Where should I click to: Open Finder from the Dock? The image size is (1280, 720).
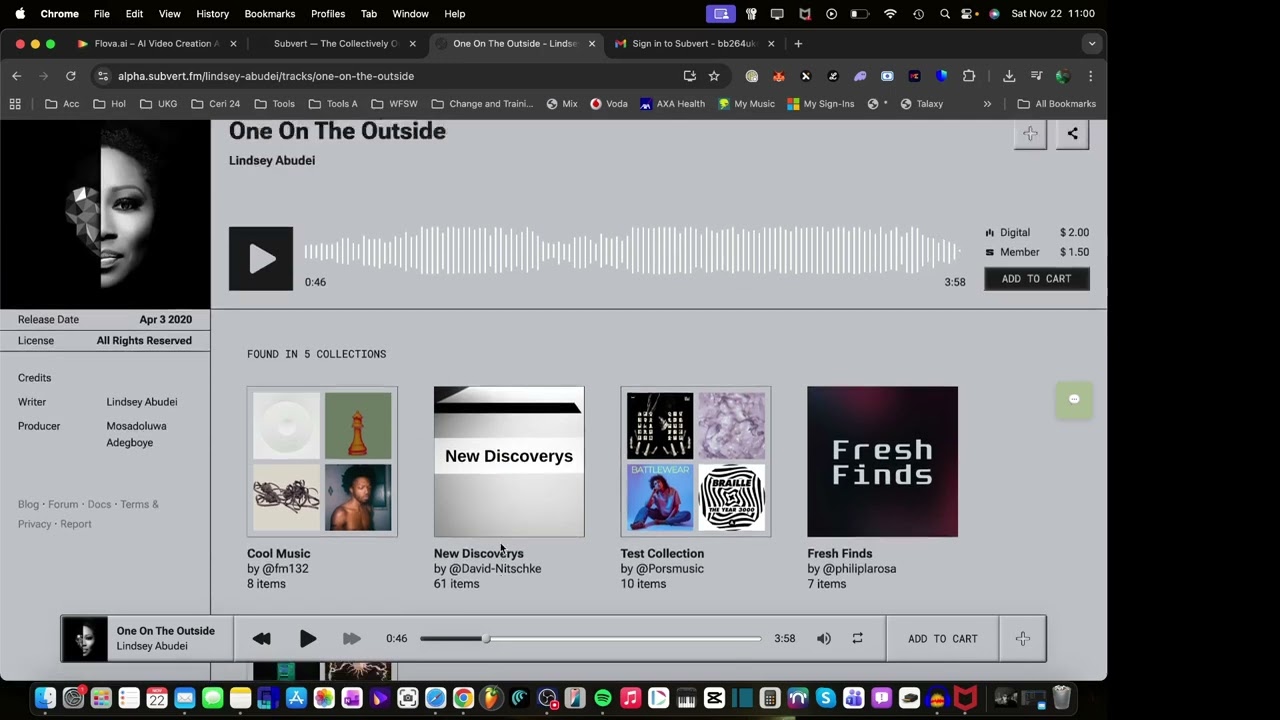pos(45,698)
